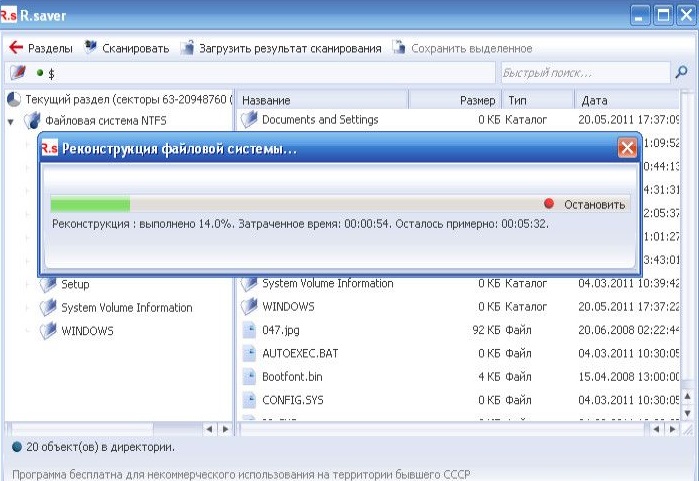Click the magnifier search icon

pos(681,72)
